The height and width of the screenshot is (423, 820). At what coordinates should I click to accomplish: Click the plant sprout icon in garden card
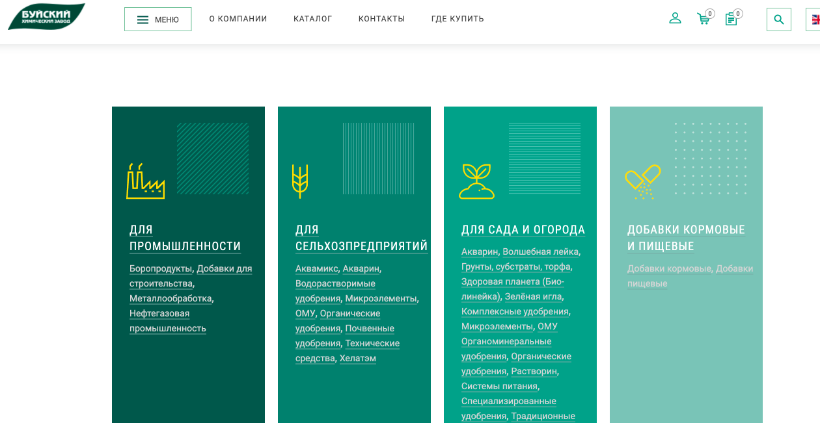tap(476, 181)
